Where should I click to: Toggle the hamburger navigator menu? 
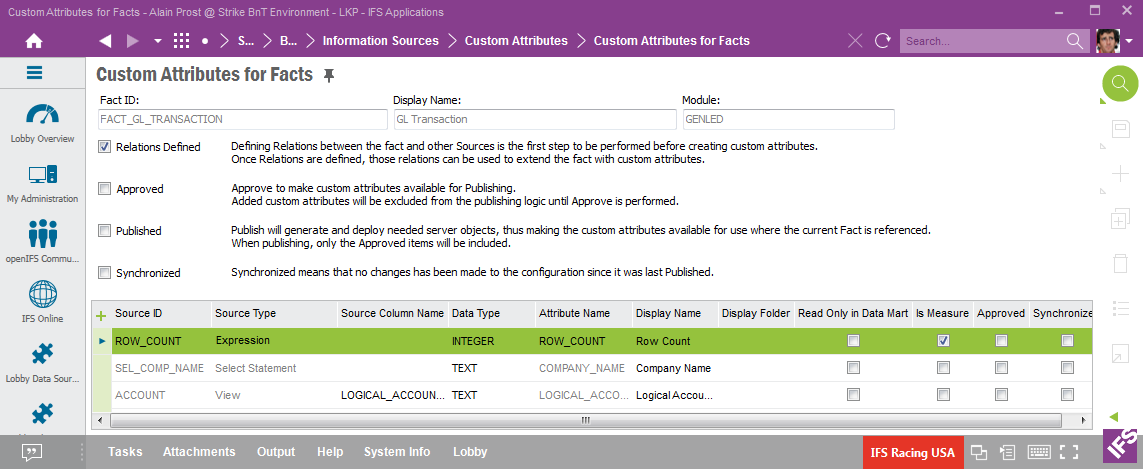(34, 73)
